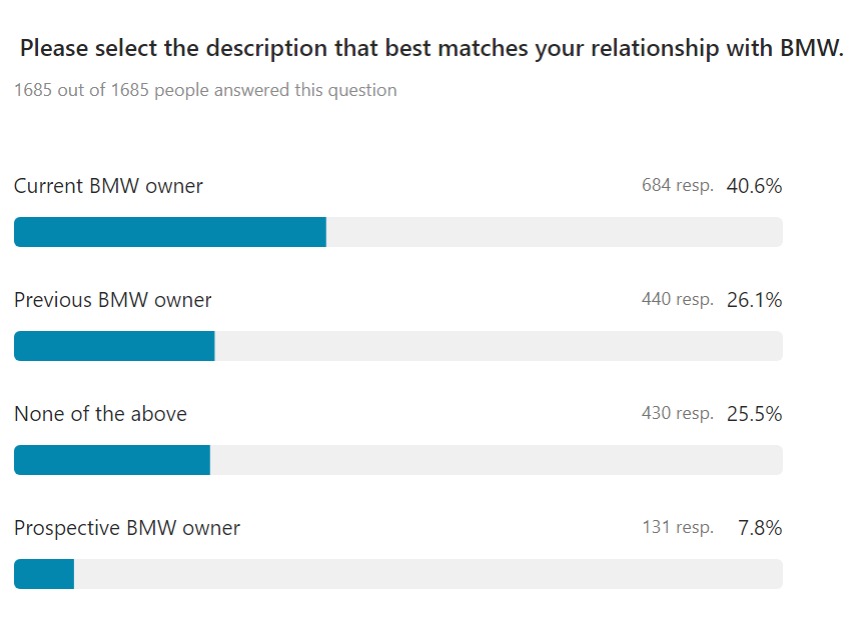The height and width of the screenshot is (640, 865).
Task: Click the survey question title text
Action: pos(432,49)
